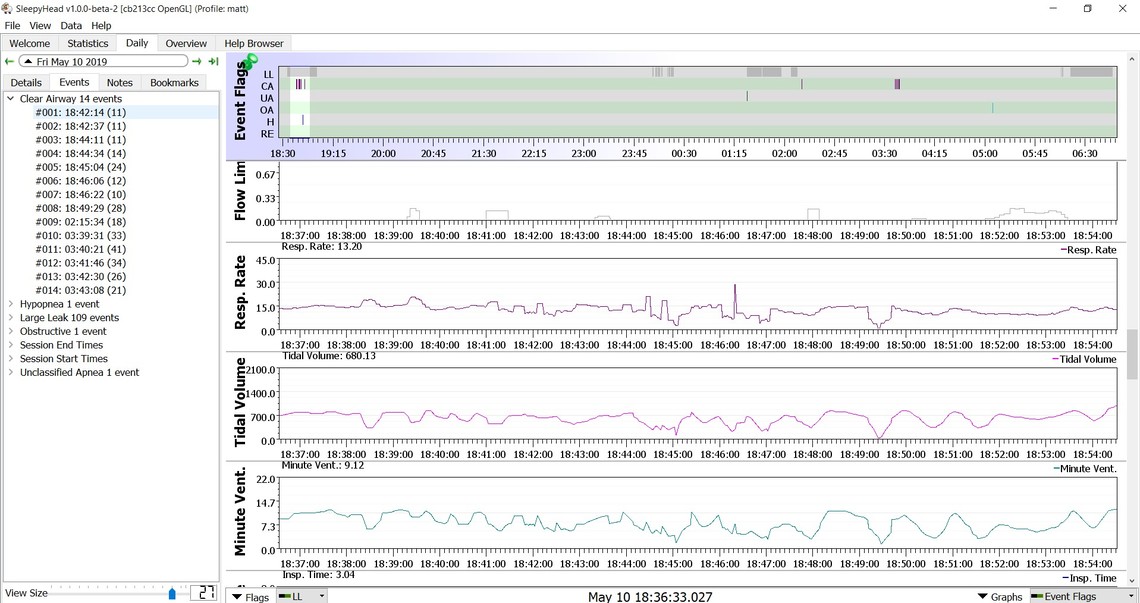Click the scrollbar up arrow above graphs

coord(1132,57)
